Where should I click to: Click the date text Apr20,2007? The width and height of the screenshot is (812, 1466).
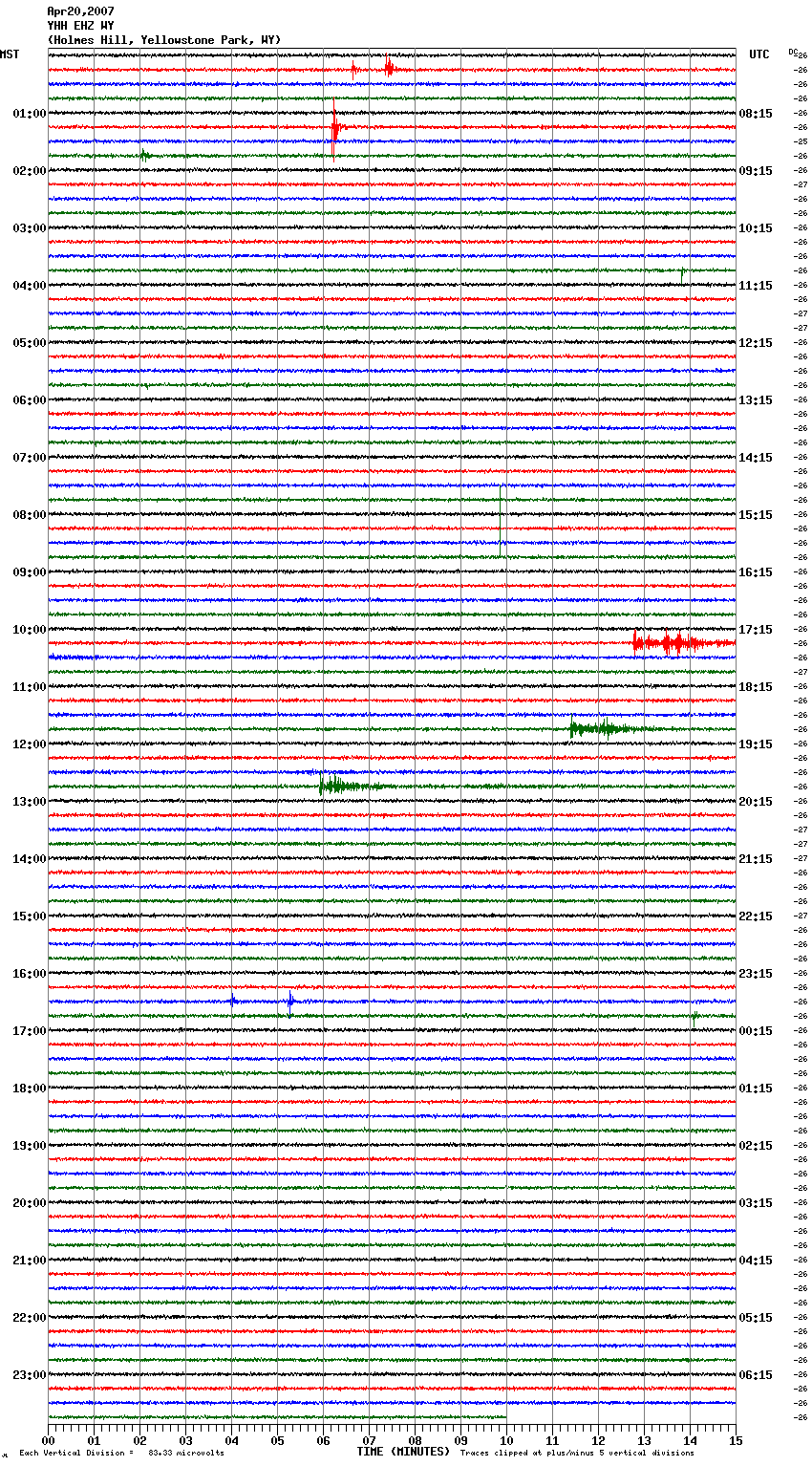[80, 11]
